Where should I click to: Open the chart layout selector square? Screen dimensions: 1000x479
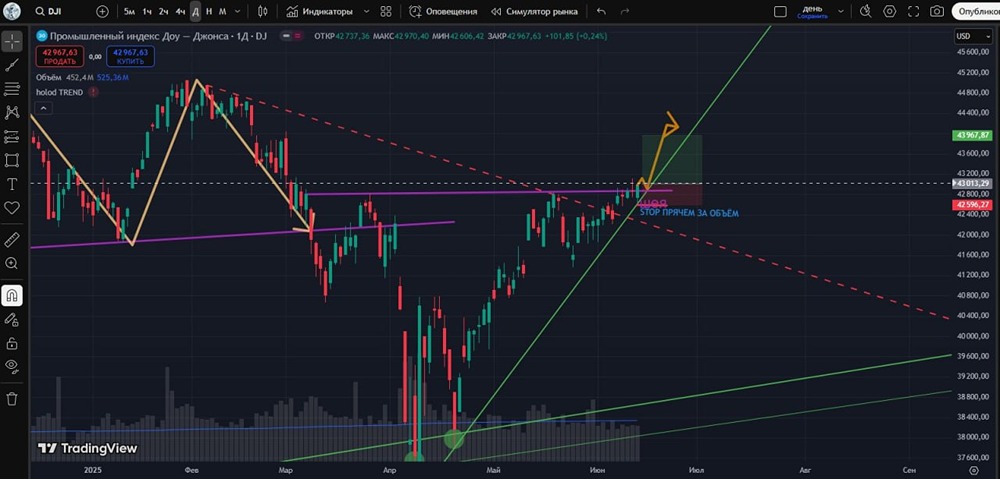tap(780, 11)
